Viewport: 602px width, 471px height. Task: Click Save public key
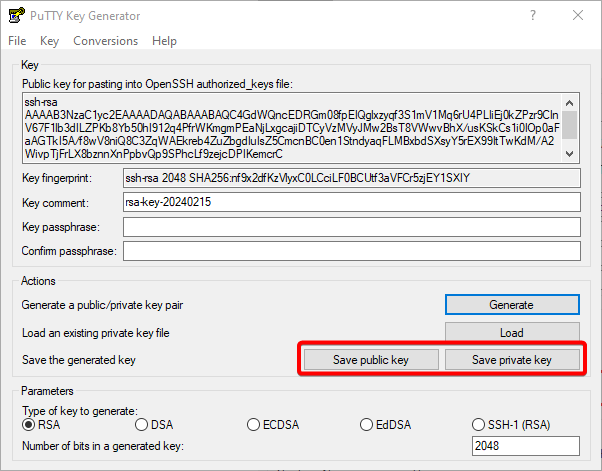(371, 360)
